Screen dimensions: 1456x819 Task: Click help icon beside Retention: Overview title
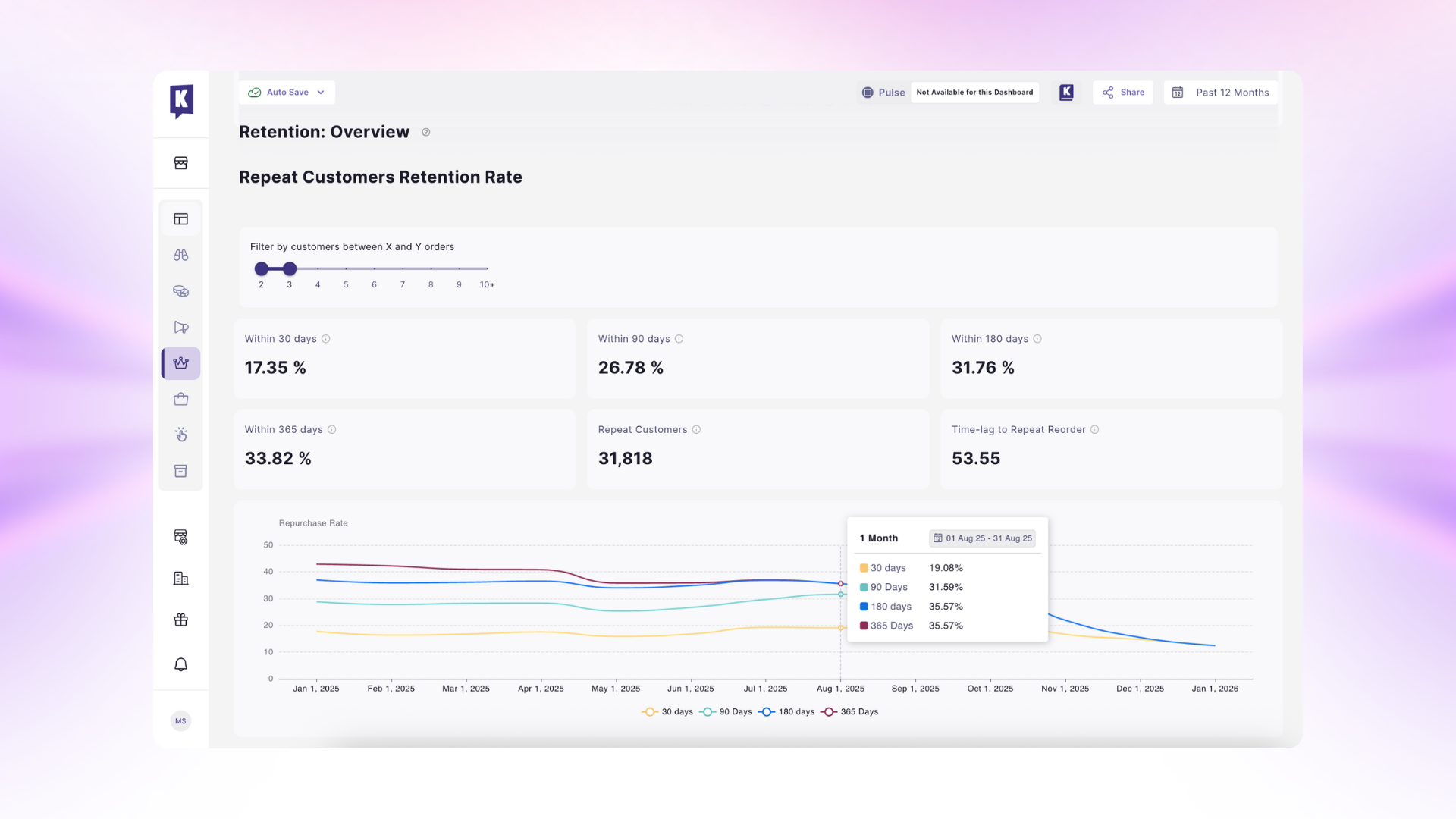tap(426, 133)
